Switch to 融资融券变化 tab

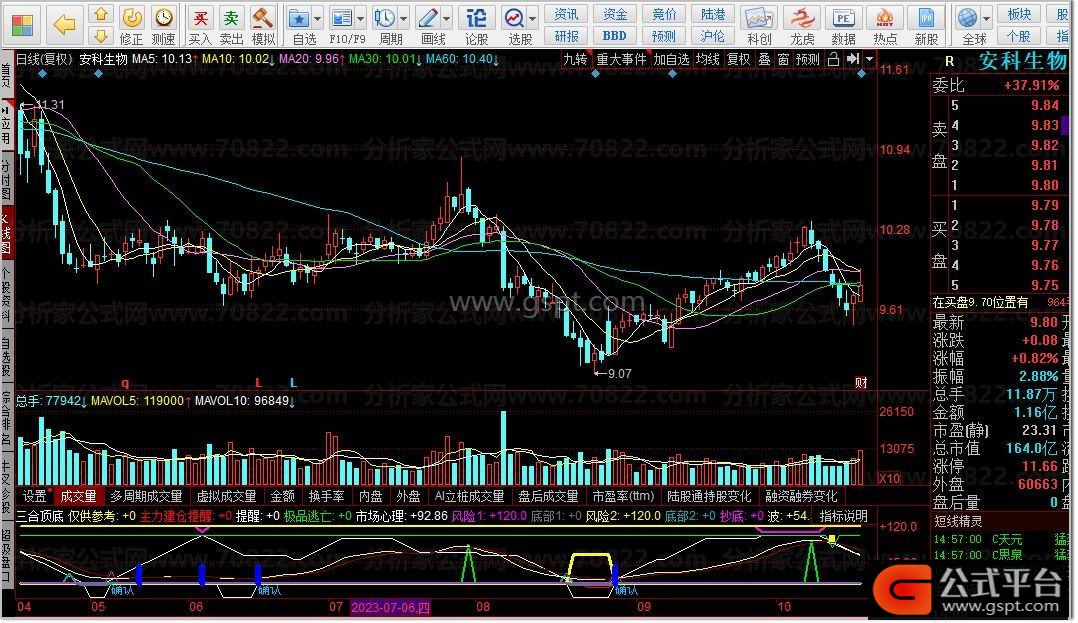pyautogui.click(x=801, y=496)
